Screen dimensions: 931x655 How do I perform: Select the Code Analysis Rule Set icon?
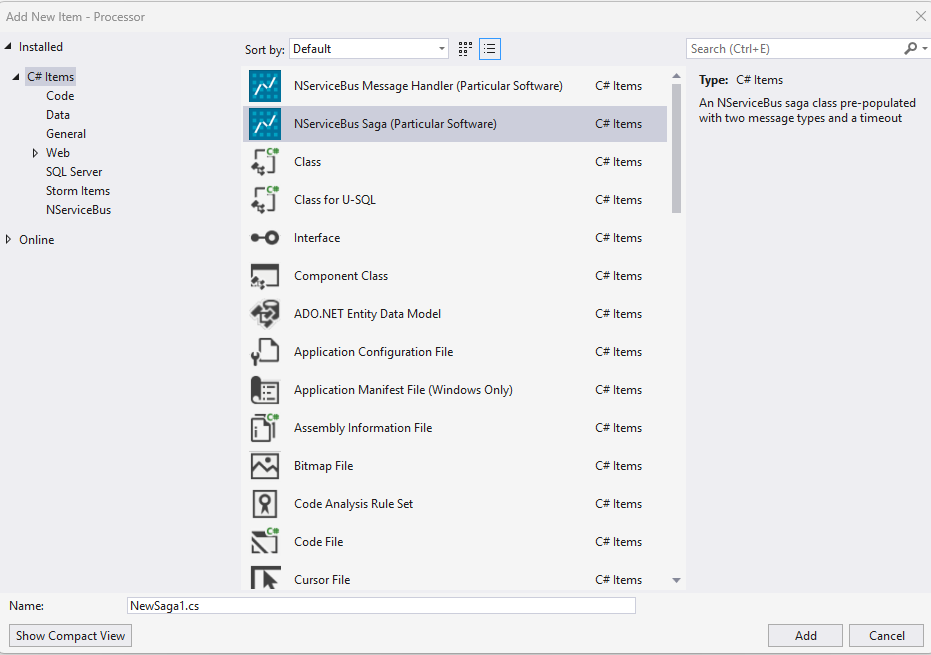click(265, 504)
